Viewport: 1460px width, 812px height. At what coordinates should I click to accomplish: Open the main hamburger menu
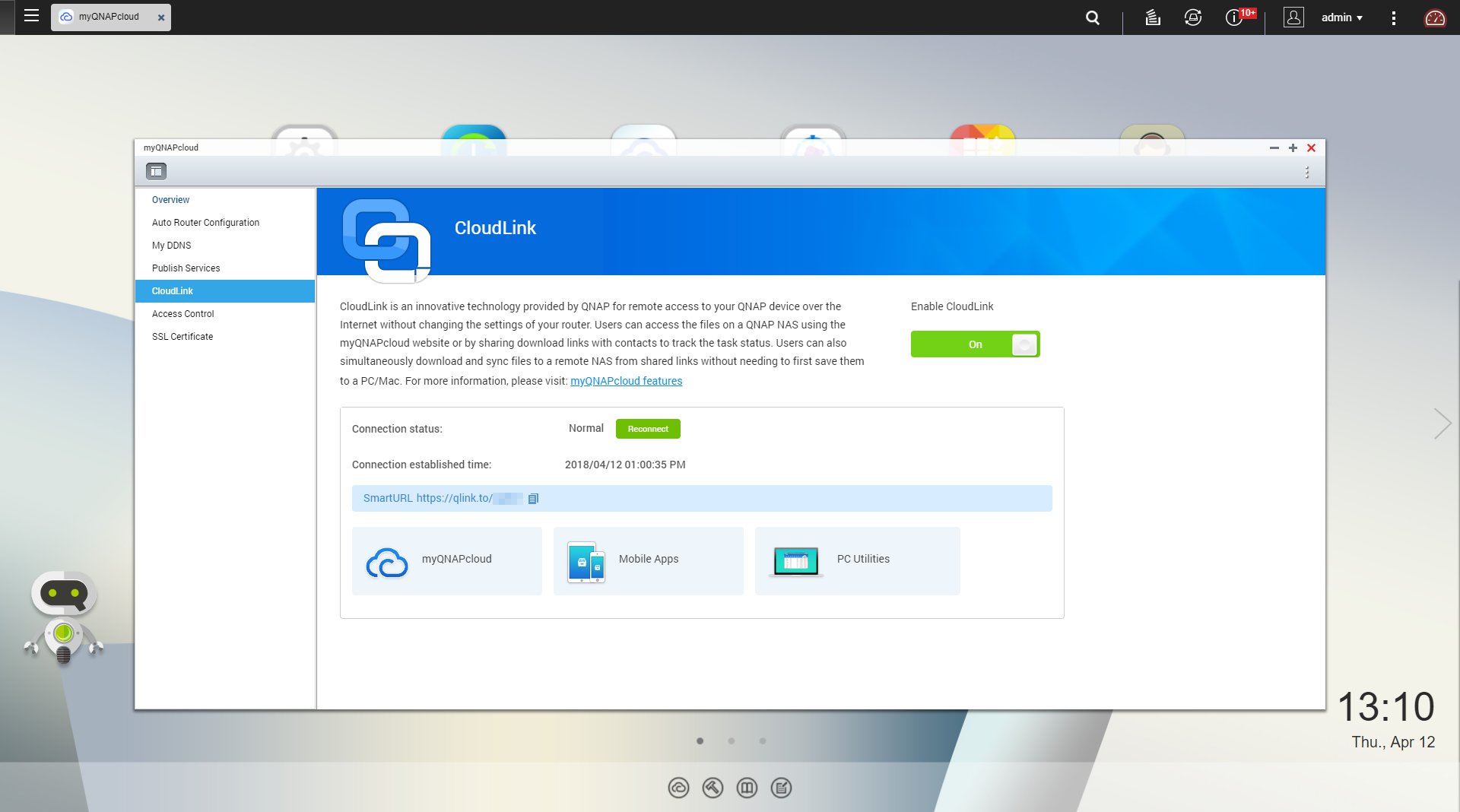31,16
